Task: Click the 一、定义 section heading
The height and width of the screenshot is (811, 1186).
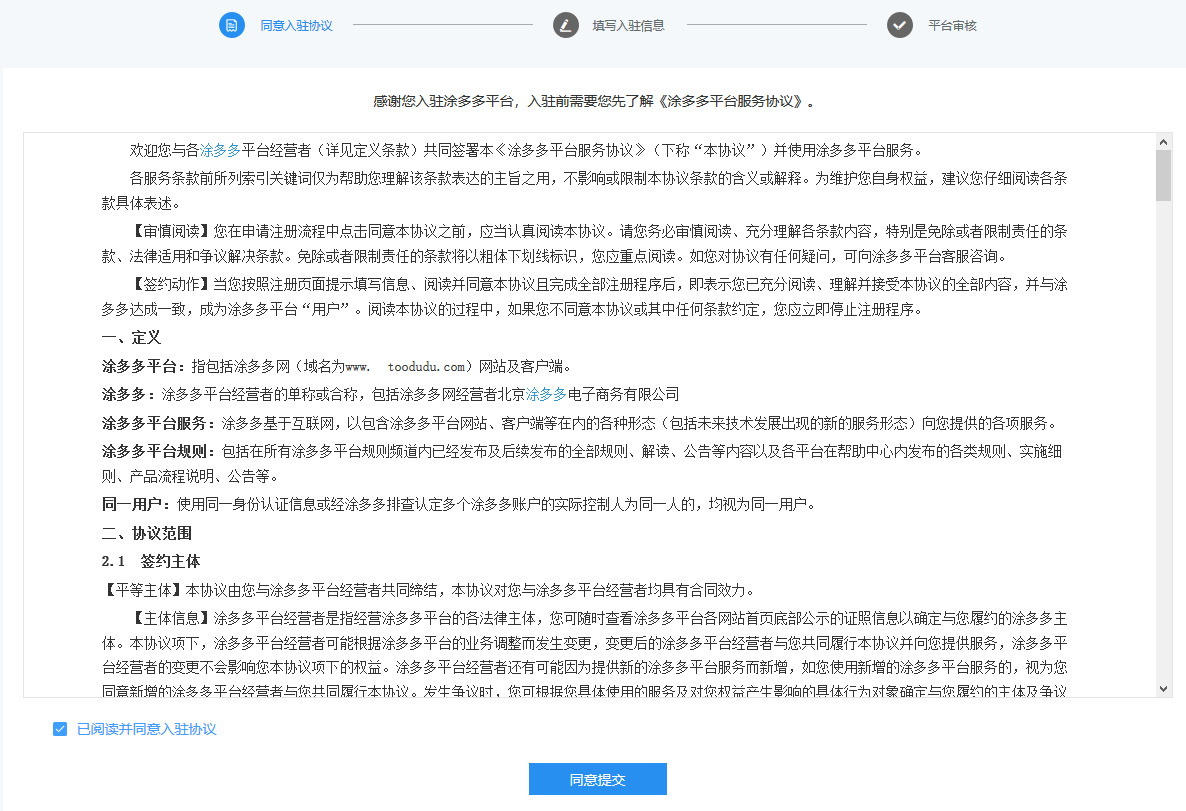Action: click(x=131, y=338)
